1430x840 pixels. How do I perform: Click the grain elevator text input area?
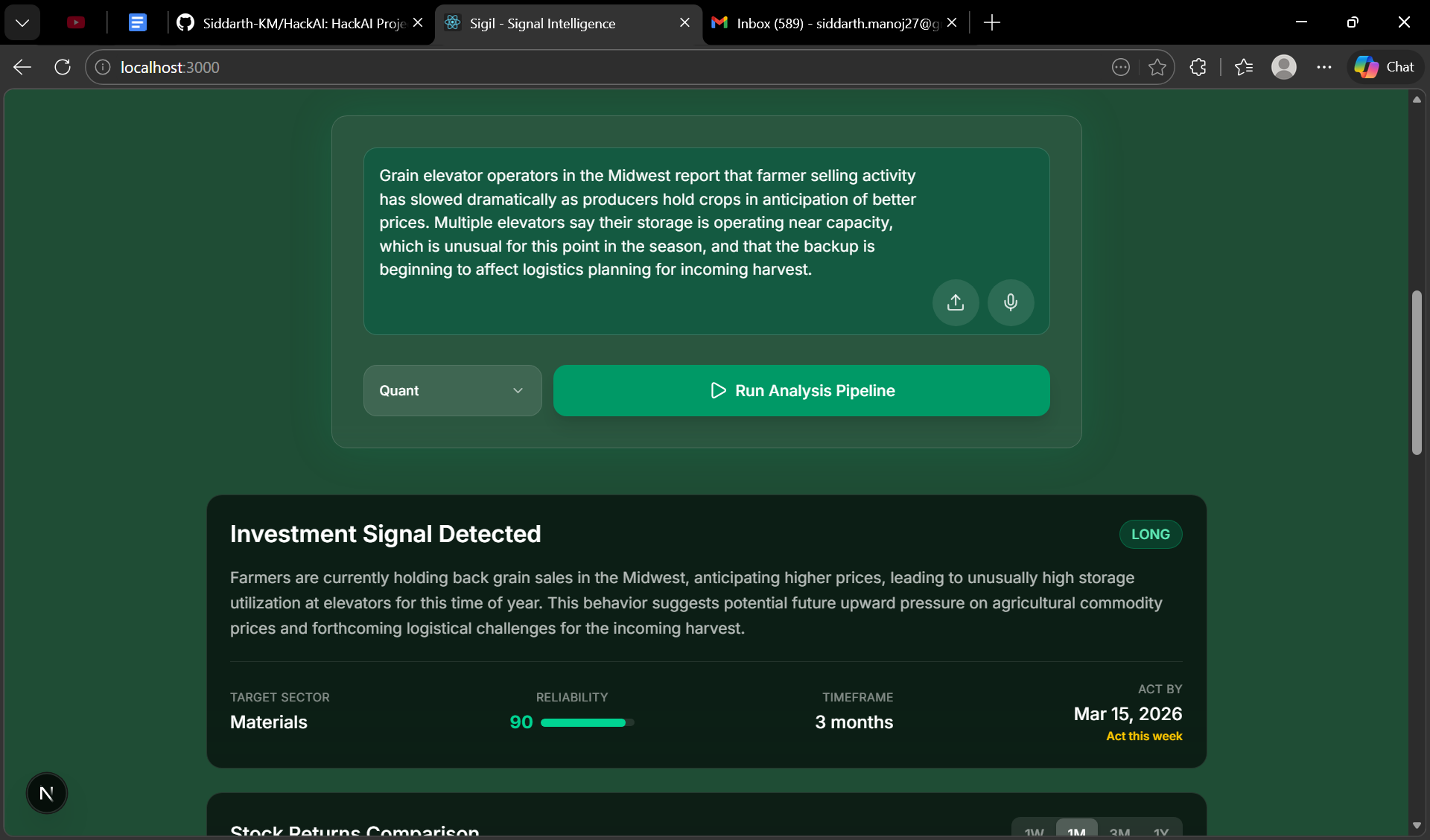pyautogui.click(x=648, y=223)
